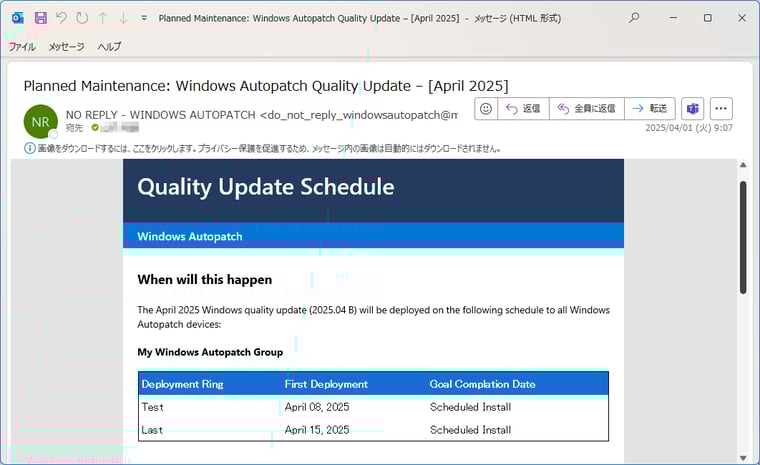This screenshot has height=465, width=760.
Task: Go to next item with down arrow
Action: point(123,18)
